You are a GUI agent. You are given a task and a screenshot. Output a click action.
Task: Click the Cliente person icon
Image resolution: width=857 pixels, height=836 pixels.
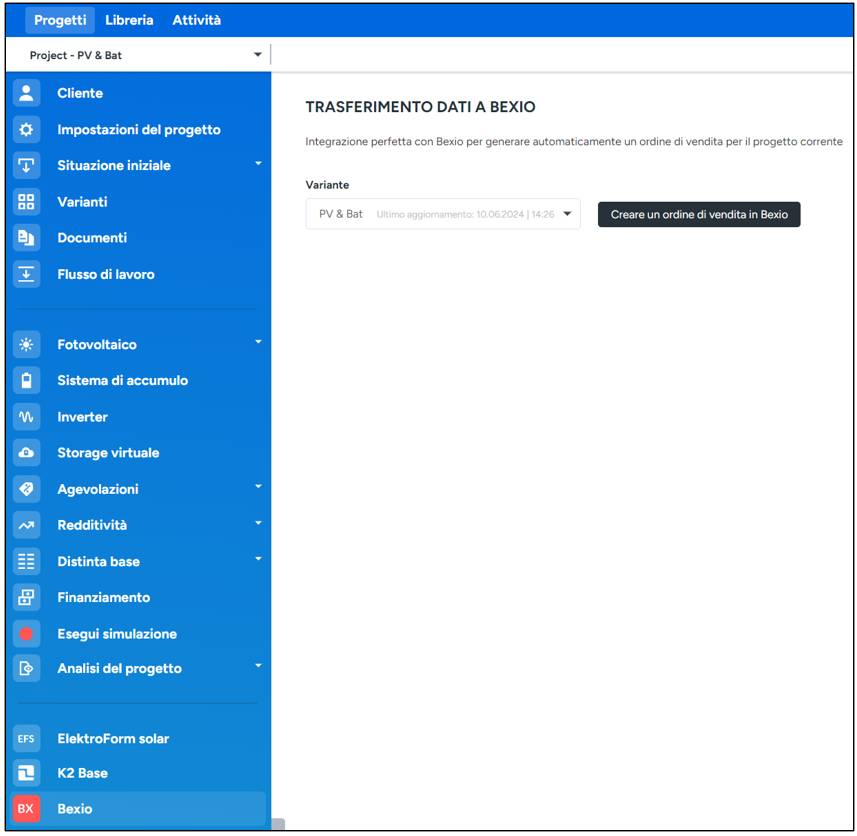[26, 93]
